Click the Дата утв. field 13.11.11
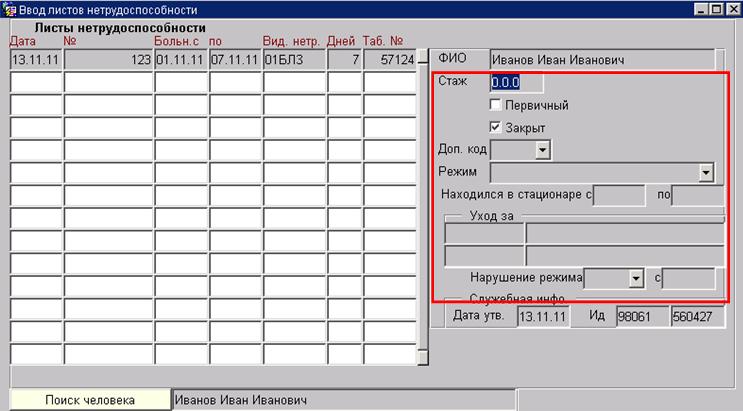The image size is (743, 411). 543,316
